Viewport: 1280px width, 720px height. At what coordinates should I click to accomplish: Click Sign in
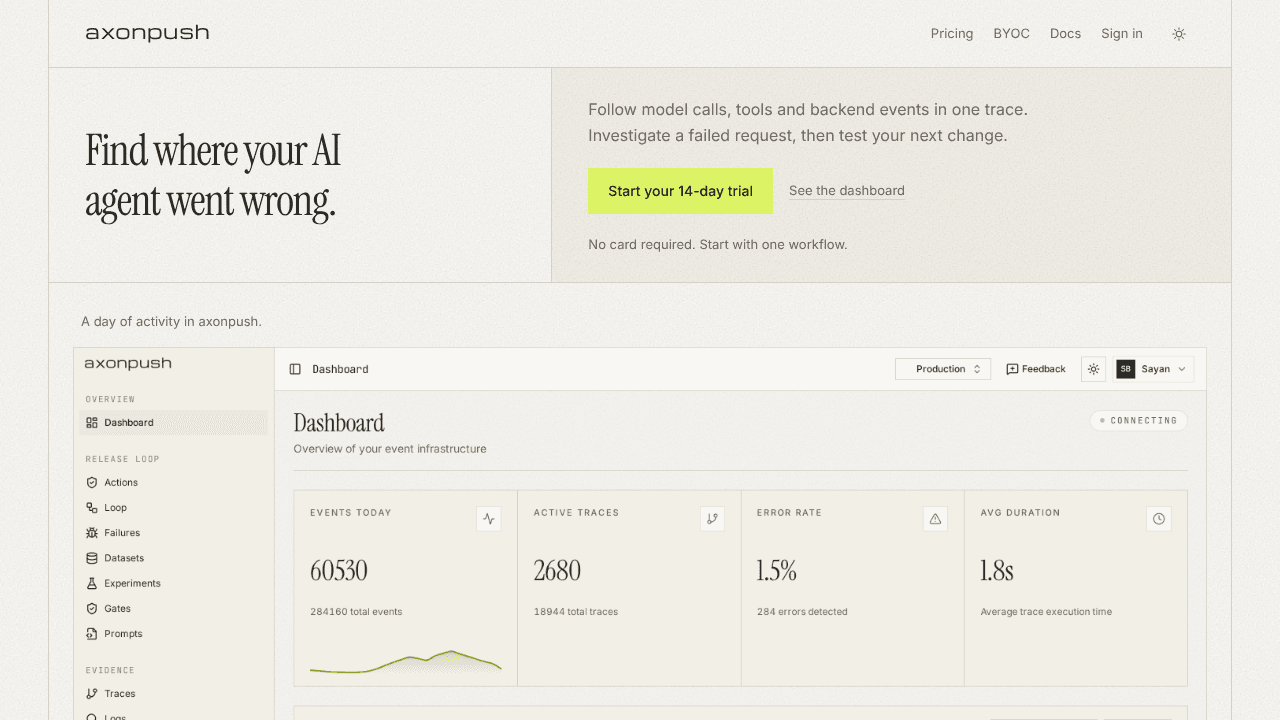[1122, 34]
